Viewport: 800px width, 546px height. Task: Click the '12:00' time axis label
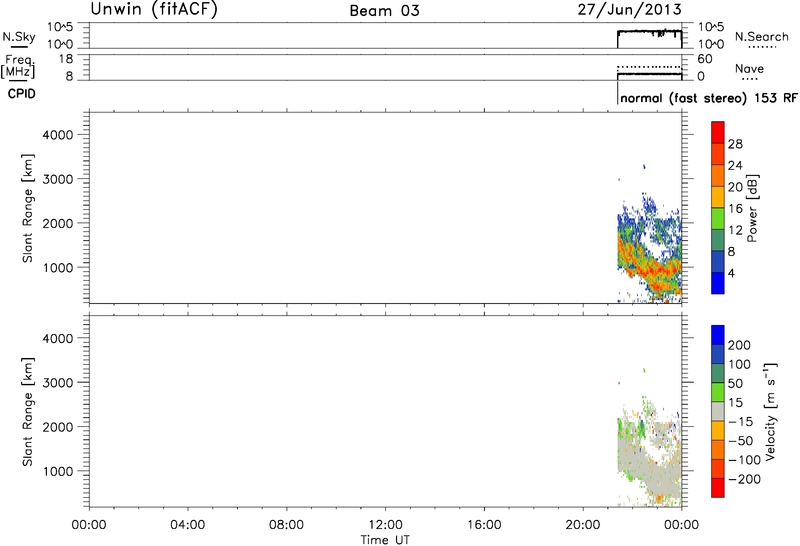385,525
